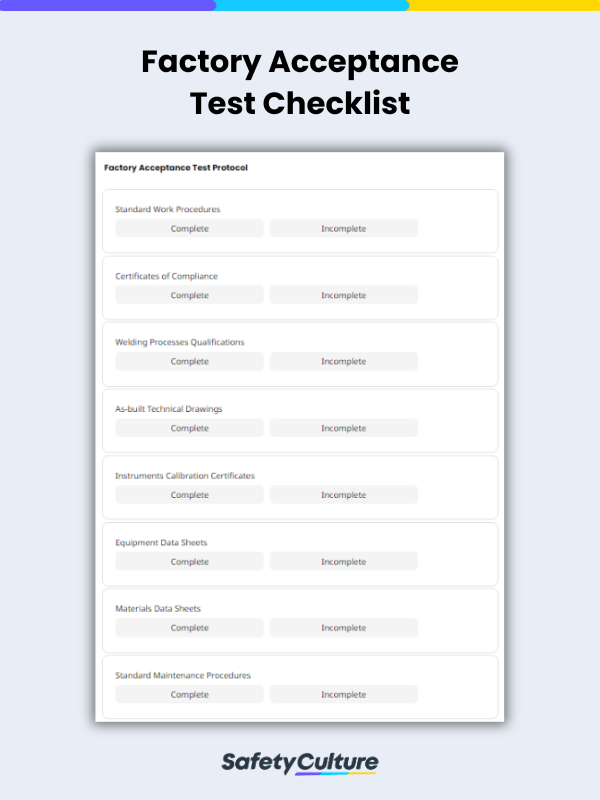Screen dimensions: 600x800
Task: Set Standard Maintenance Procedures to Incomplete
Action: tap(343, 694)
